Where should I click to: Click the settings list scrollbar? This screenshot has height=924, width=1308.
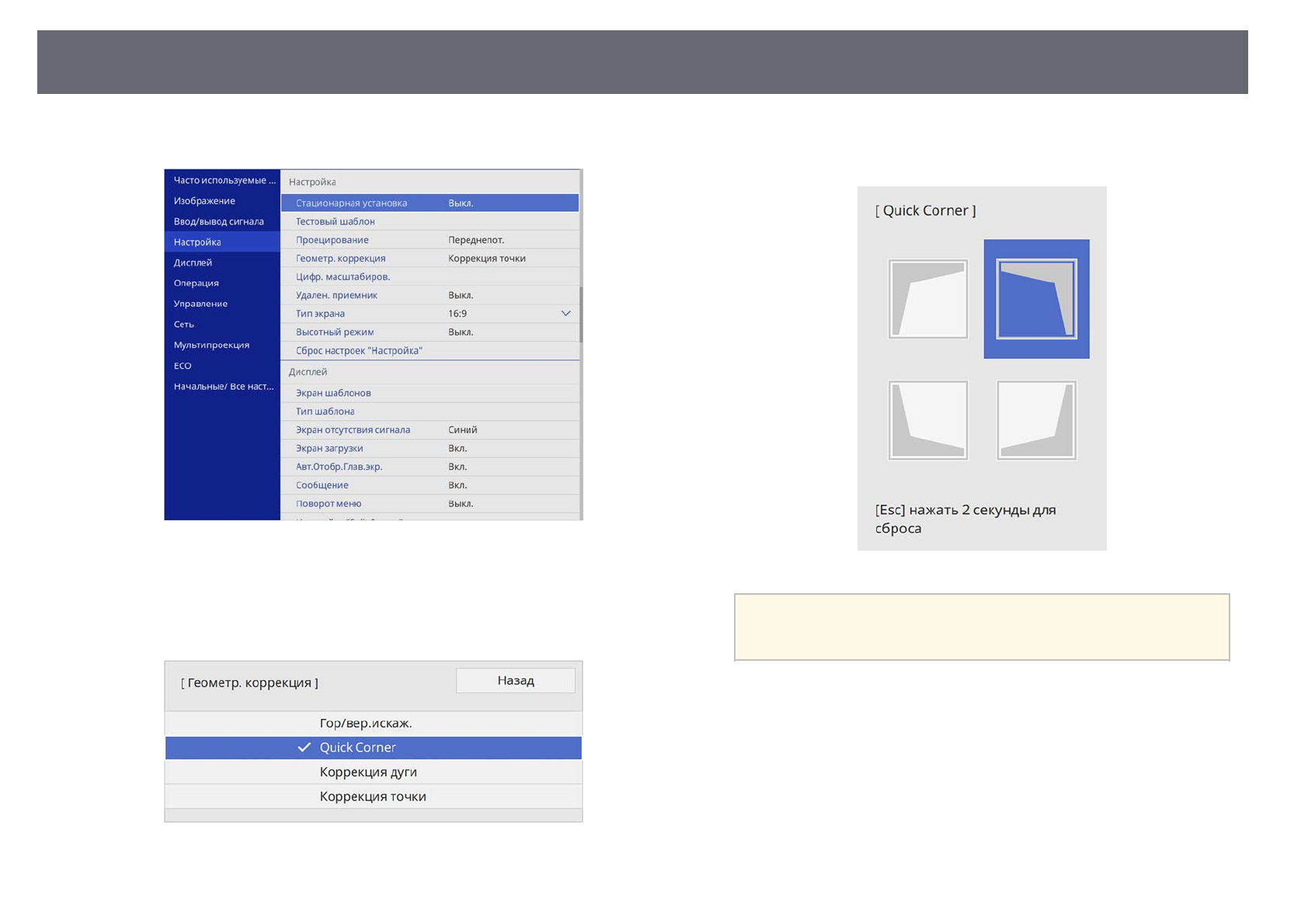click(x=580, y=314)
